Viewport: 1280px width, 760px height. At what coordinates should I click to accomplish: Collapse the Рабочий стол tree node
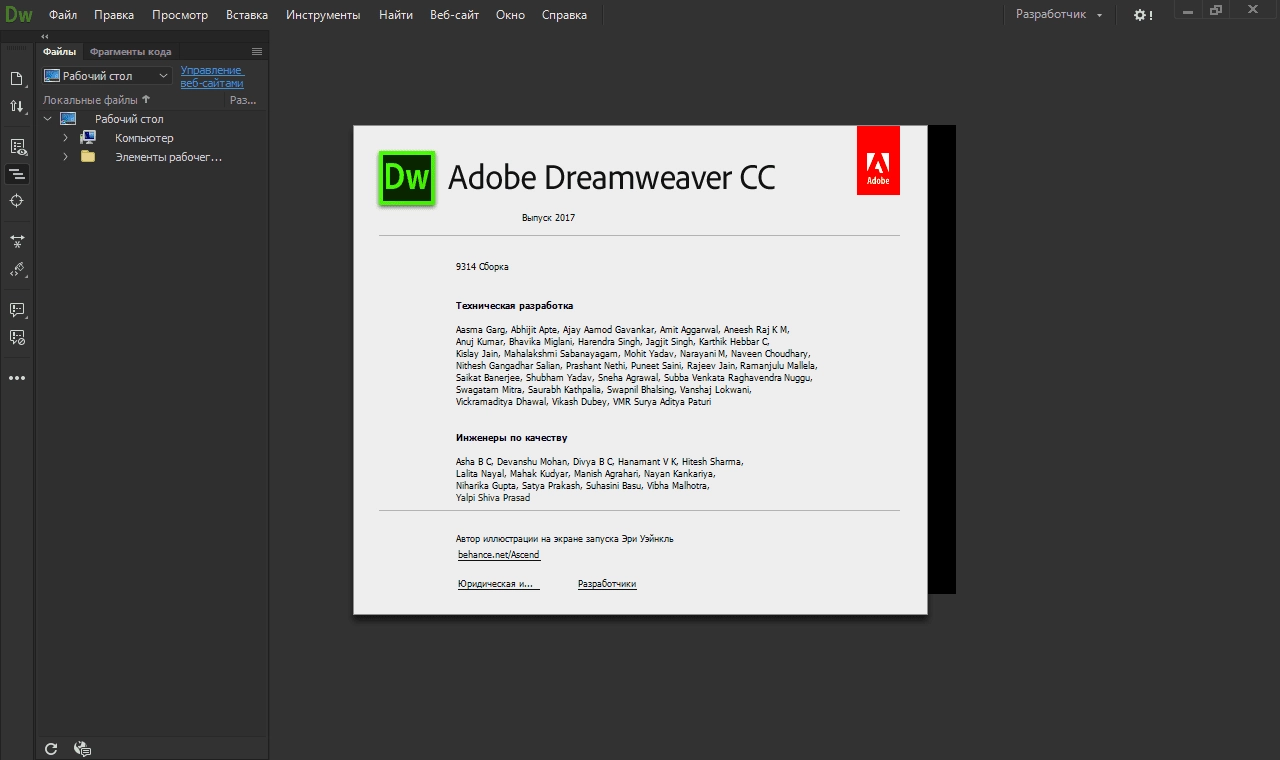tap(47, 119)
